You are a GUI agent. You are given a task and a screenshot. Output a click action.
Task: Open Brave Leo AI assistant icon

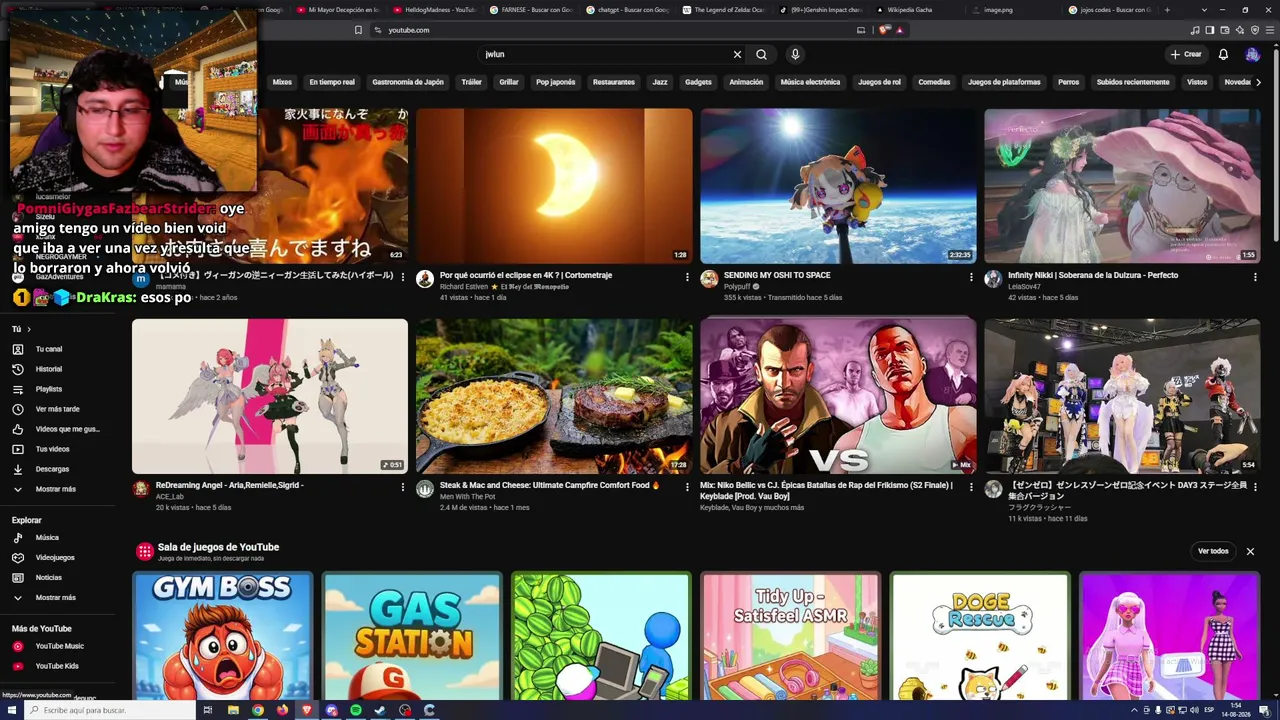pos(1239,30)
